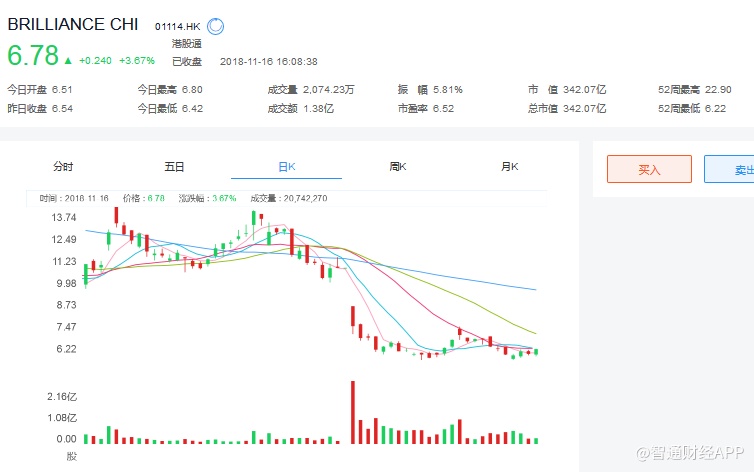Select the 日K daily candlestick tab

286,167
